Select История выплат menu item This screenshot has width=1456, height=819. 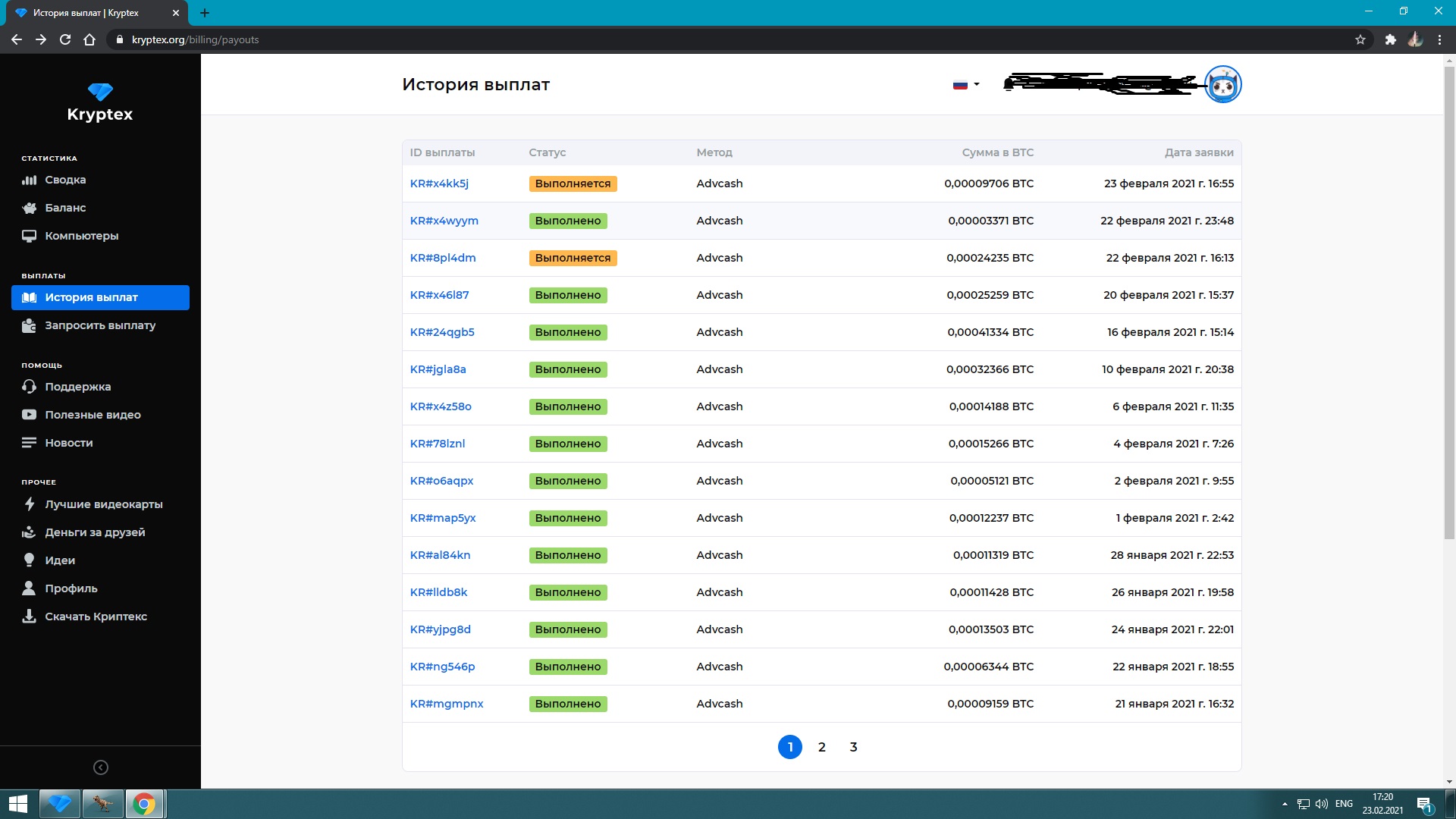[100, 297]
